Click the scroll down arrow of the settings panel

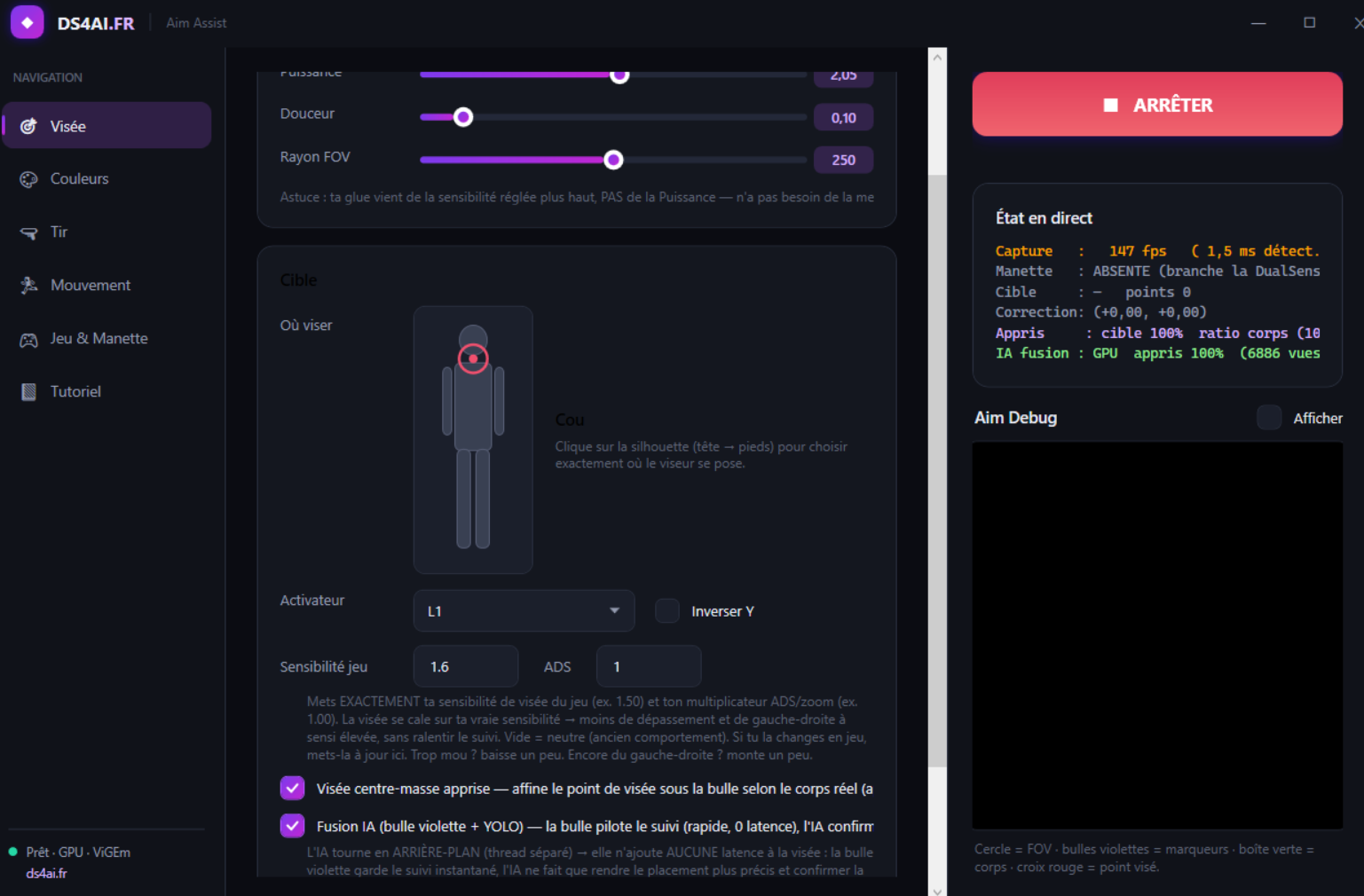(x=937, y=890)
